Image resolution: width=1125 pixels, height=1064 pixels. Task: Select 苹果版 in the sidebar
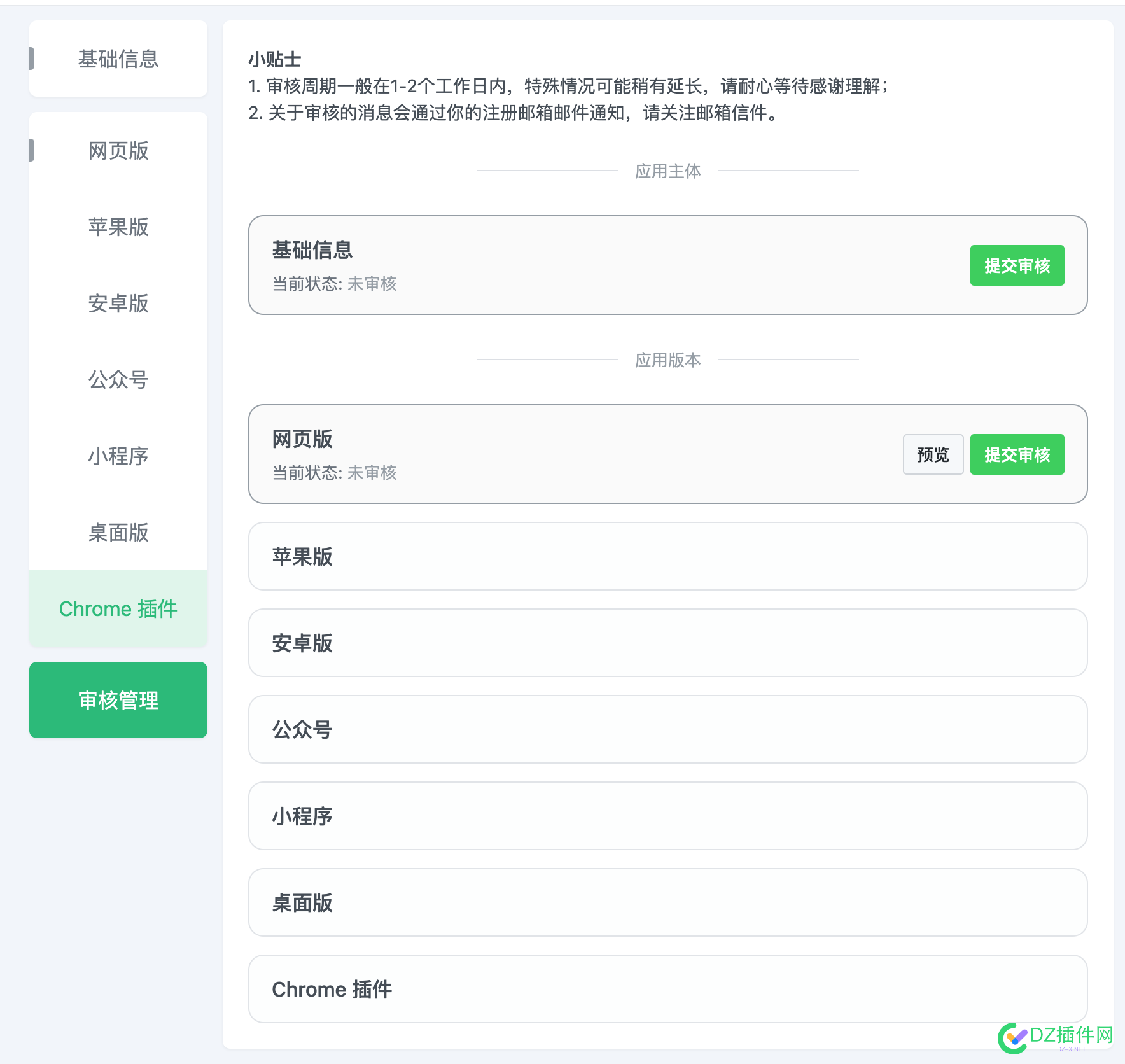point(118,227)
